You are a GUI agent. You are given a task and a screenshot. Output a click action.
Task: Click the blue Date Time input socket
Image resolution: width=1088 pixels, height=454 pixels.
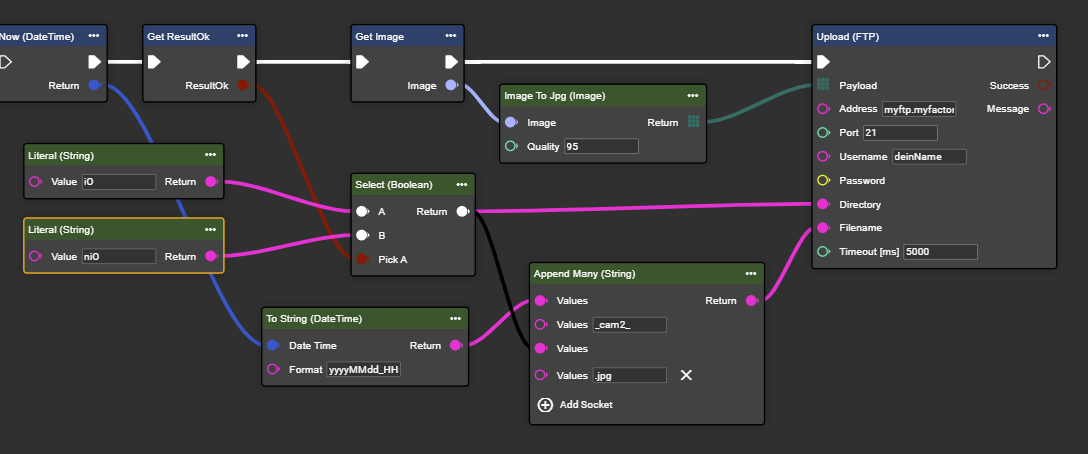(x=273, y=345)
